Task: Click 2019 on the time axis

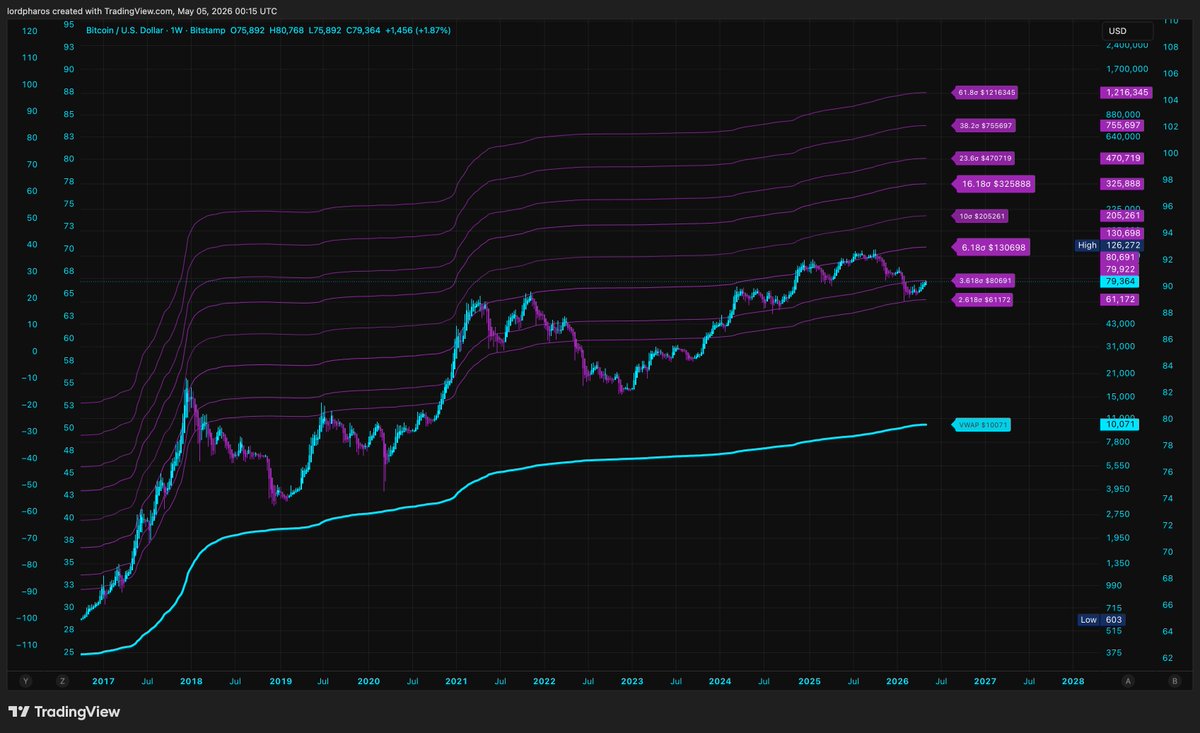Action: click(x=279, y=681)
